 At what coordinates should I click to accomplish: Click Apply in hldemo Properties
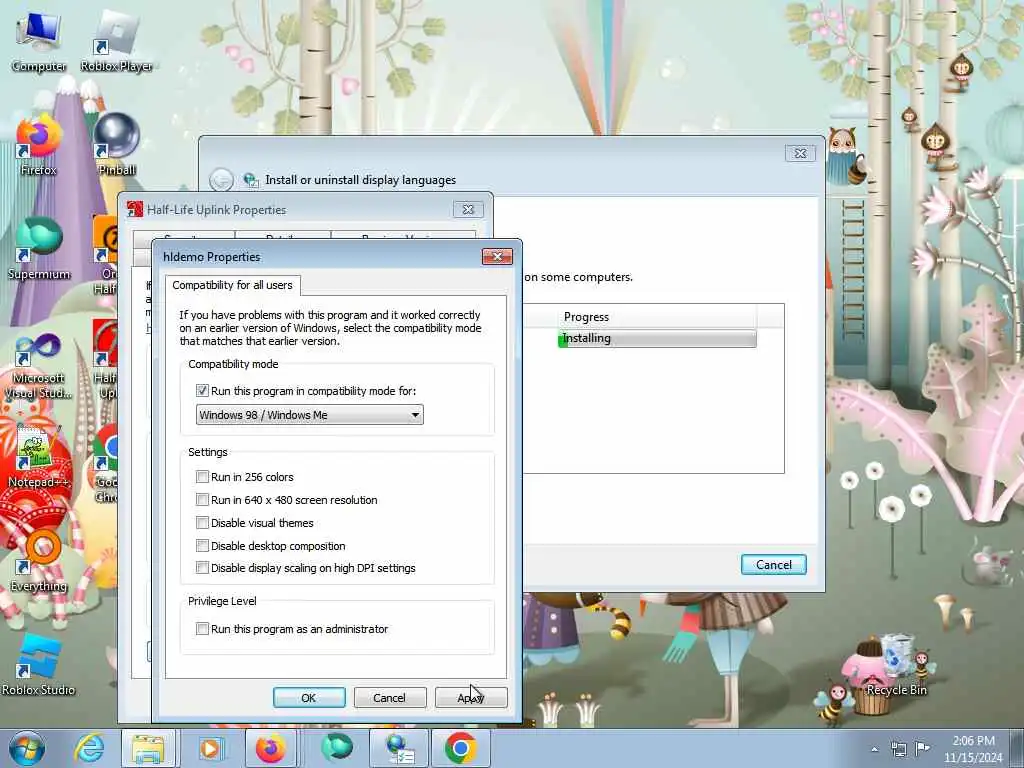[x=471, y=697]
